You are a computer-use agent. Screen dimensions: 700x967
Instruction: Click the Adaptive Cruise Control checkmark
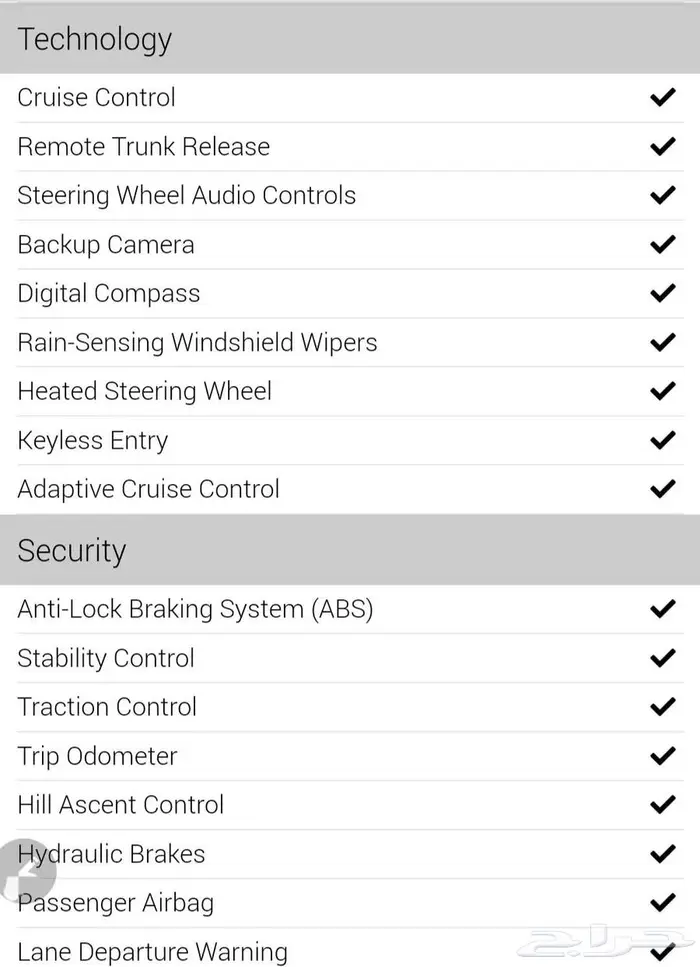(x=662, y=489)
